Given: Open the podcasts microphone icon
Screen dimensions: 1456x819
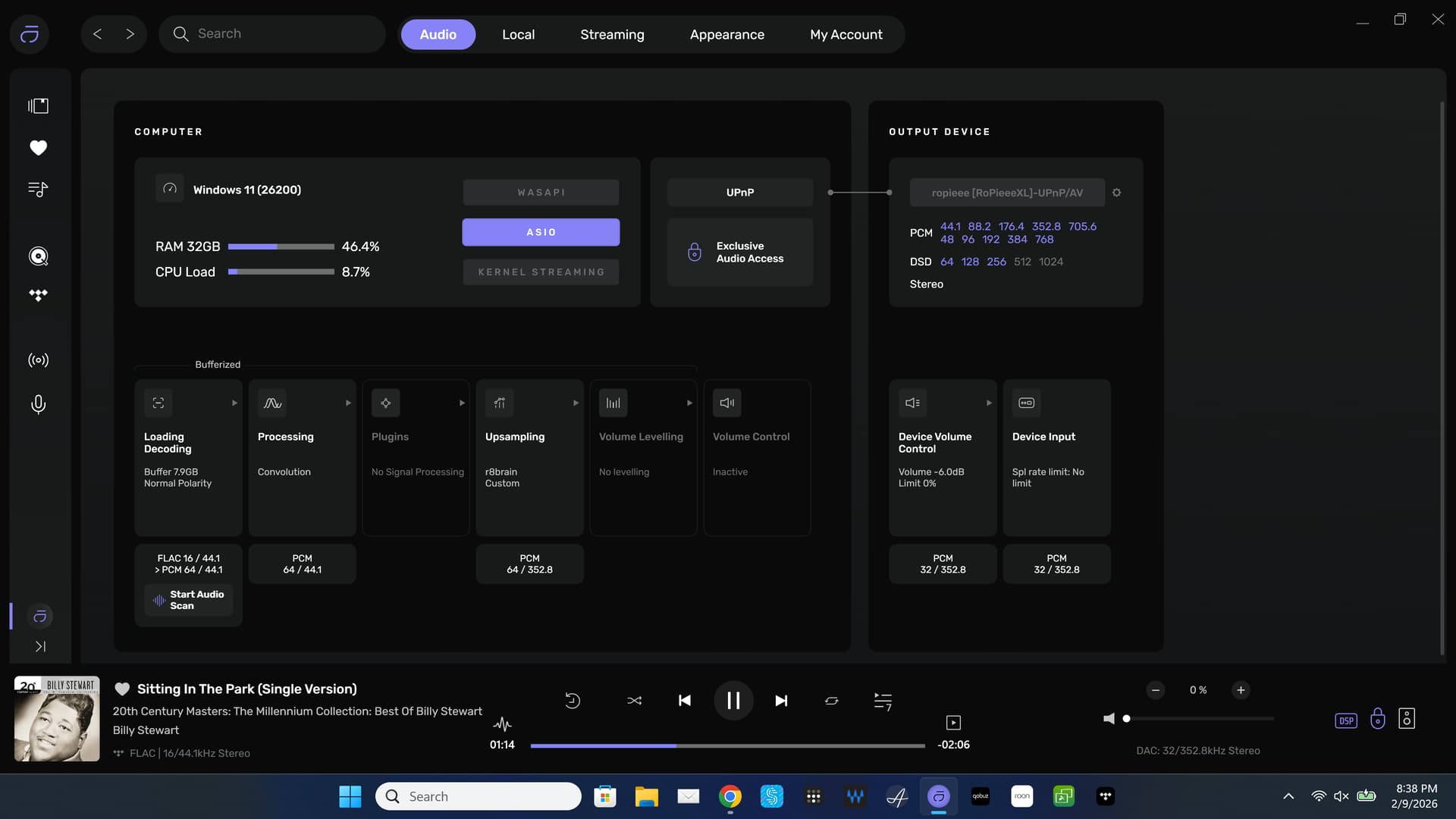Looking at the screenshot, I should point(38,404).
